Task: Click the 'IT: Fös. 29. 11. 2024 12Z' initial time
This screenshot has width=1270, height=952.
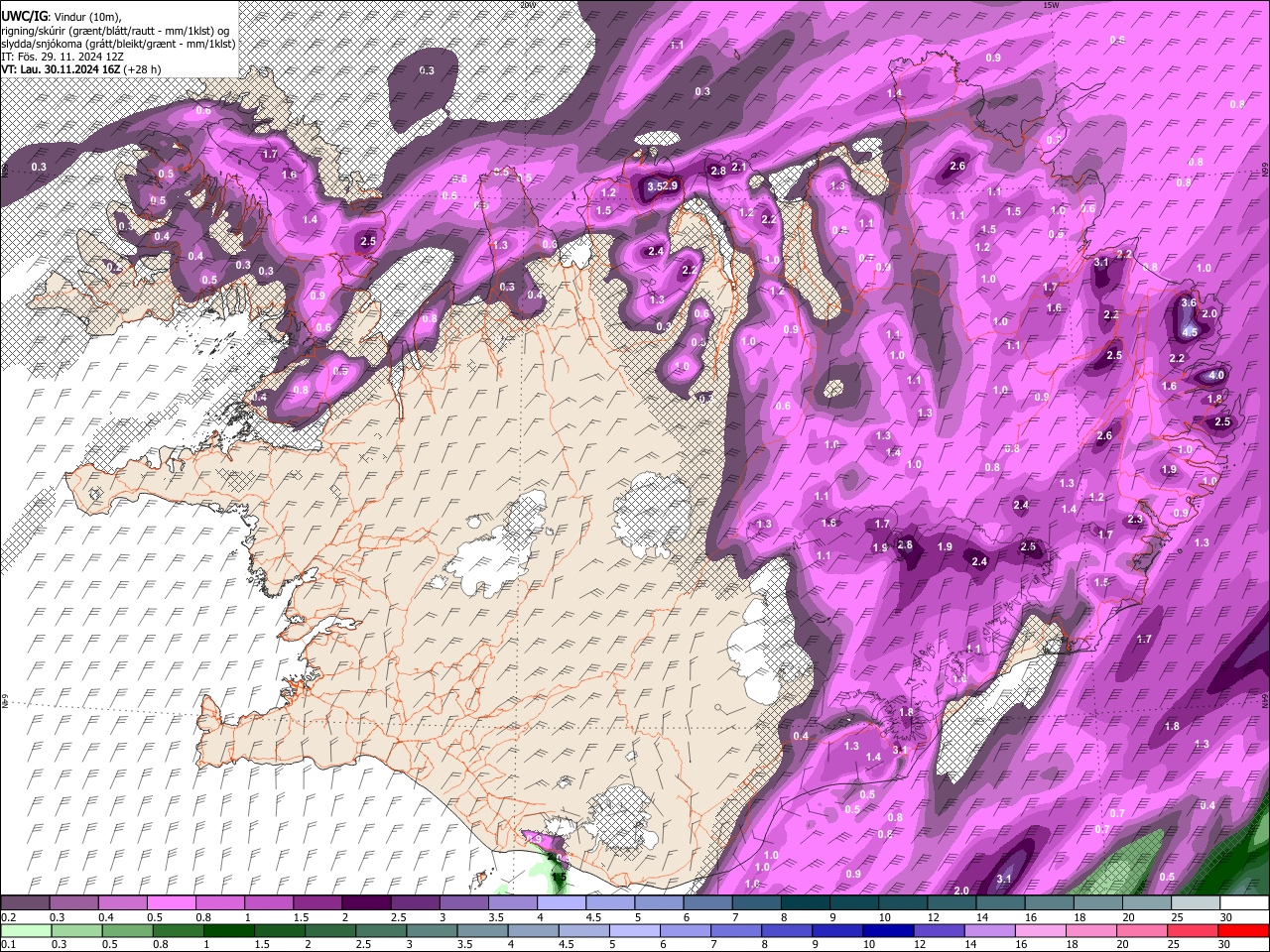Action: click(63, 57)
